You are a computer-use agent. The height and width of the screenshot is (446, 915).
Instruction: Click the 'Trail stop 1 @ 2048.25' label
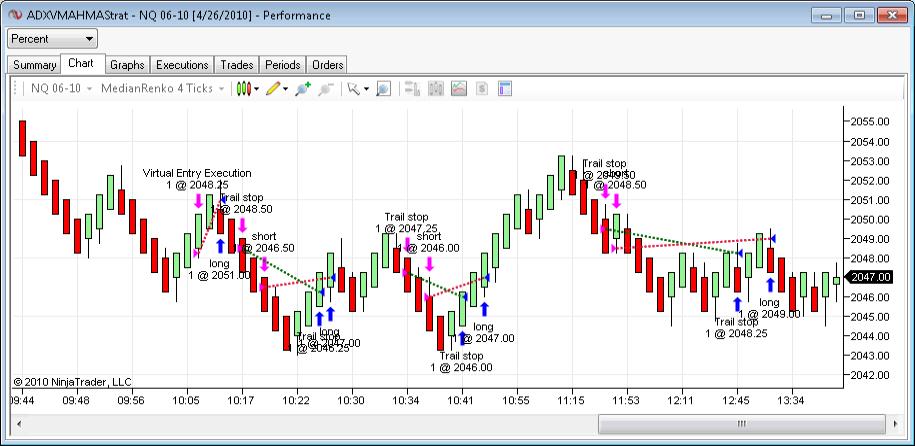(736, 327)
